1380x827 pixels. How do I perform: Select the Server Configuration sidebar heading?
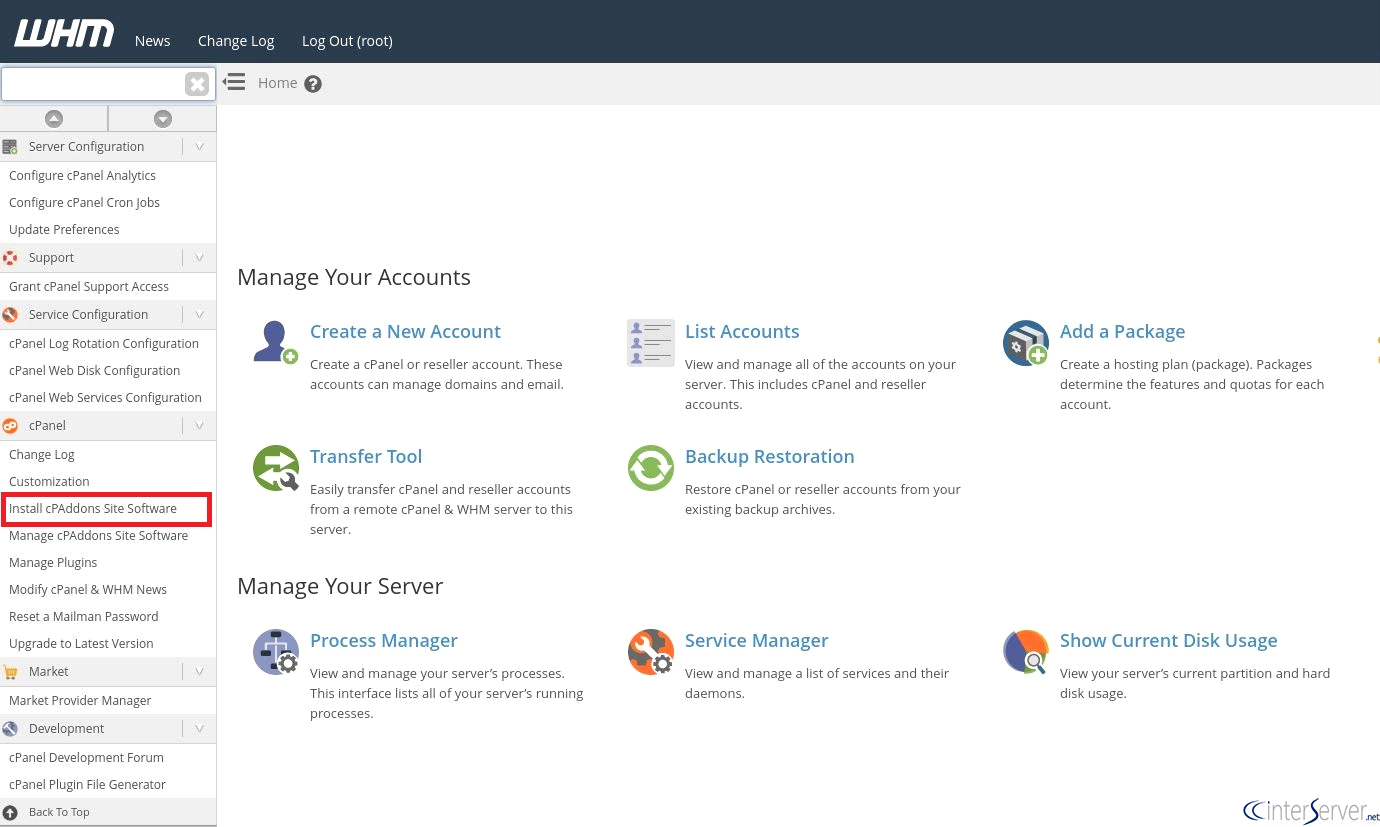tap(86, 147)
